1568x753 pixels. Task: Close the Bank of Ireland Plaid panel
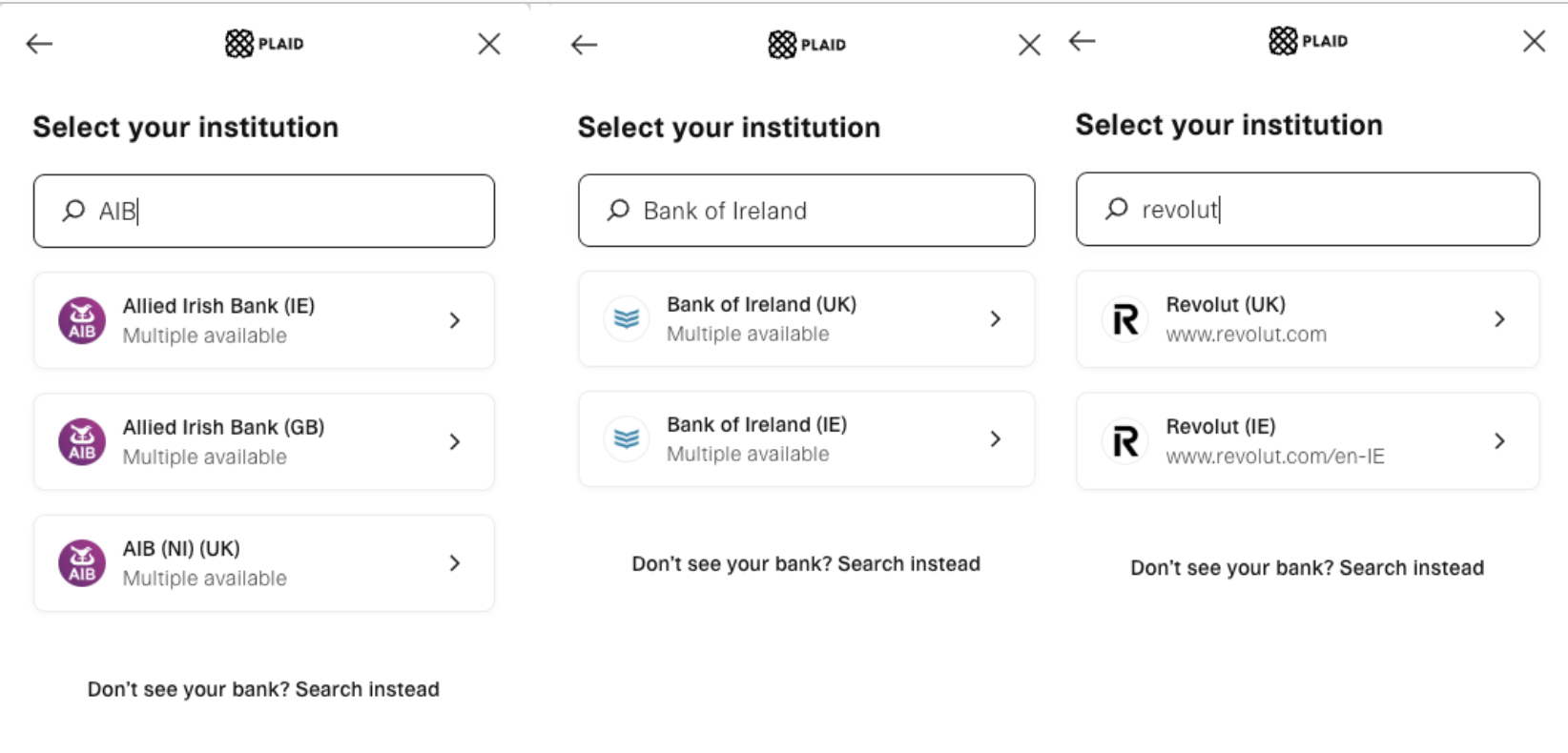pyautogui.click(x=1029, y=45)
